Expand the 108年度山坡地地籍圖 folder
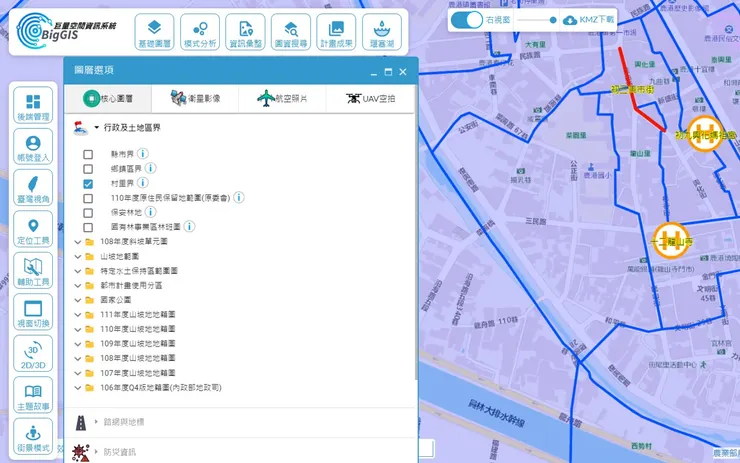 click(78, 358)
